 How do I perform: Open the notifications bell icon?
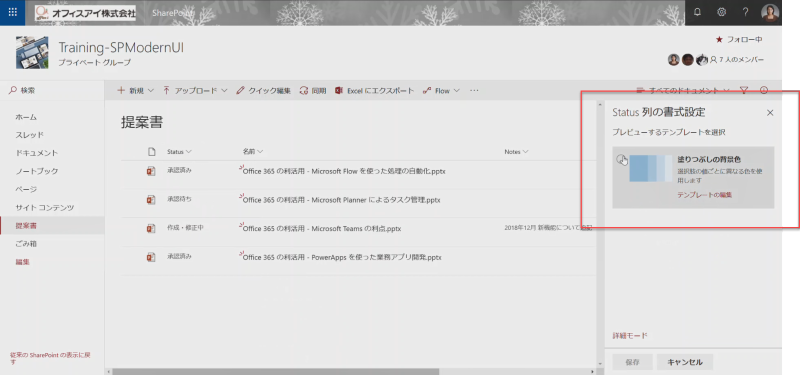point(697,12)
